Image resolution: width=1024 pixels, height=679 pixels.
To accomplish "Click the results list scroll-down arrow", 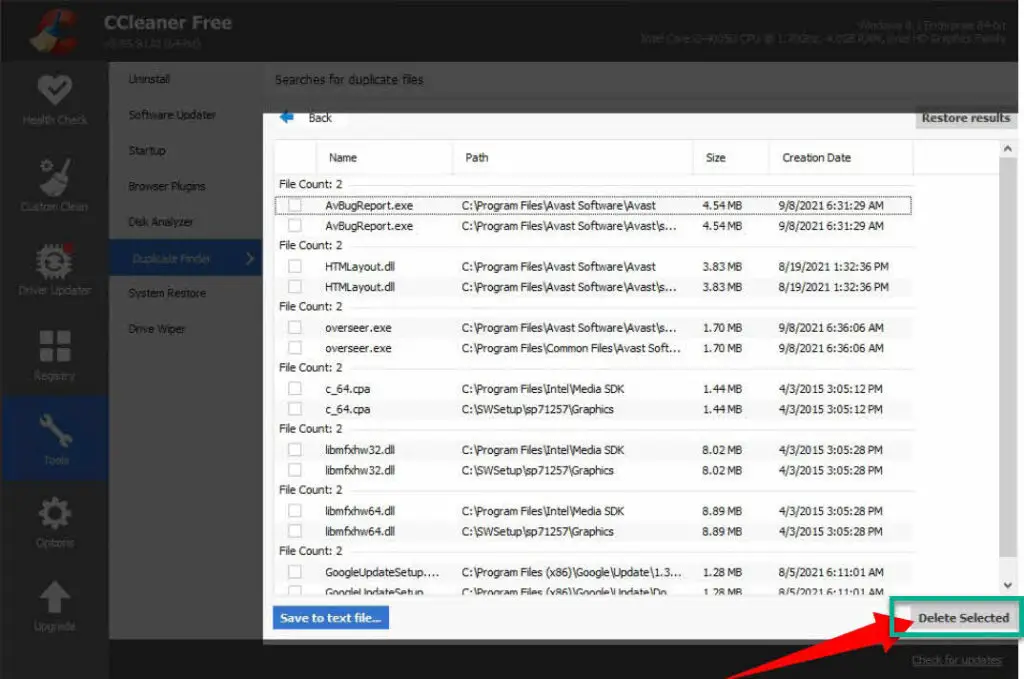I will point(1008,585).
